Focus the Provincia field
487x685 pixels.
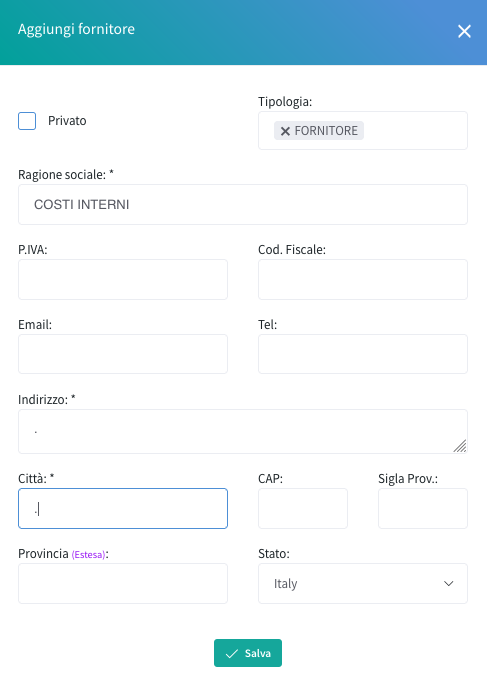pyautogui.click(x=123, y=584)
